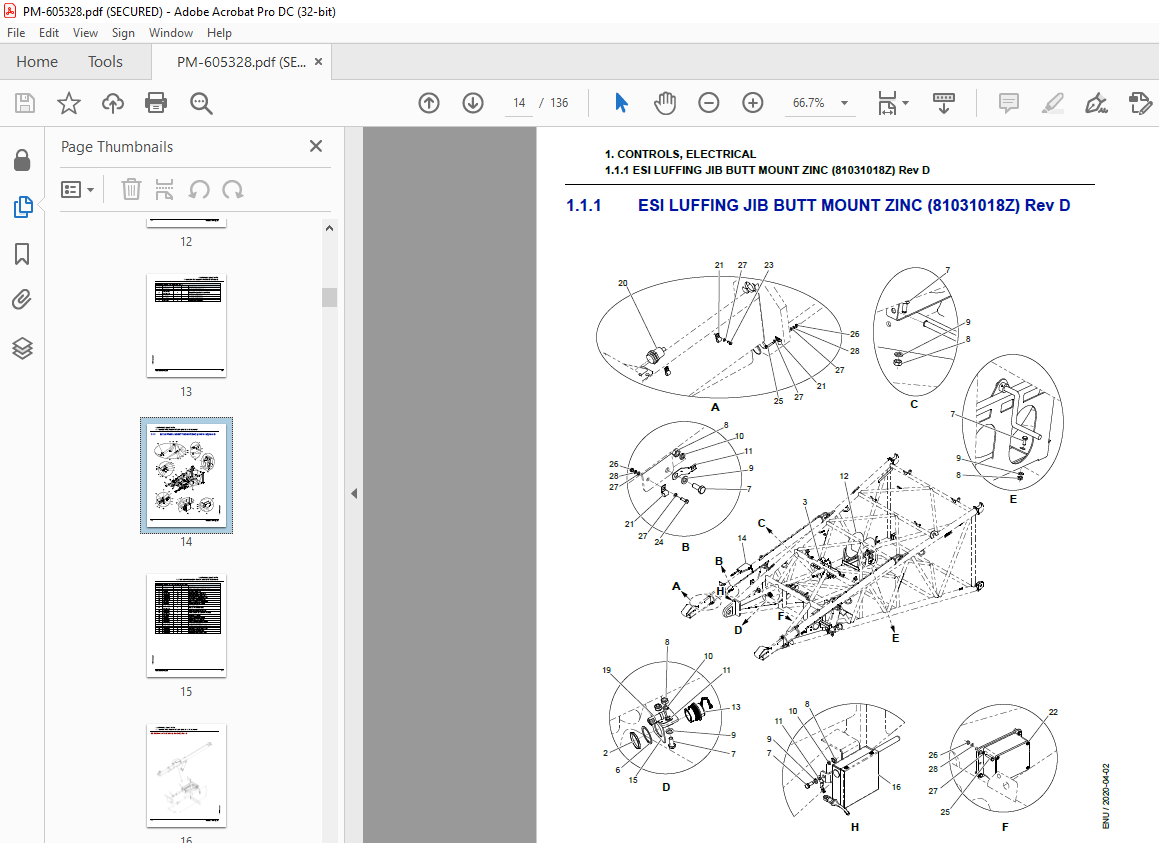
Task: Click thumbnail scrollbar up arrow
Action: pos(329,228)
